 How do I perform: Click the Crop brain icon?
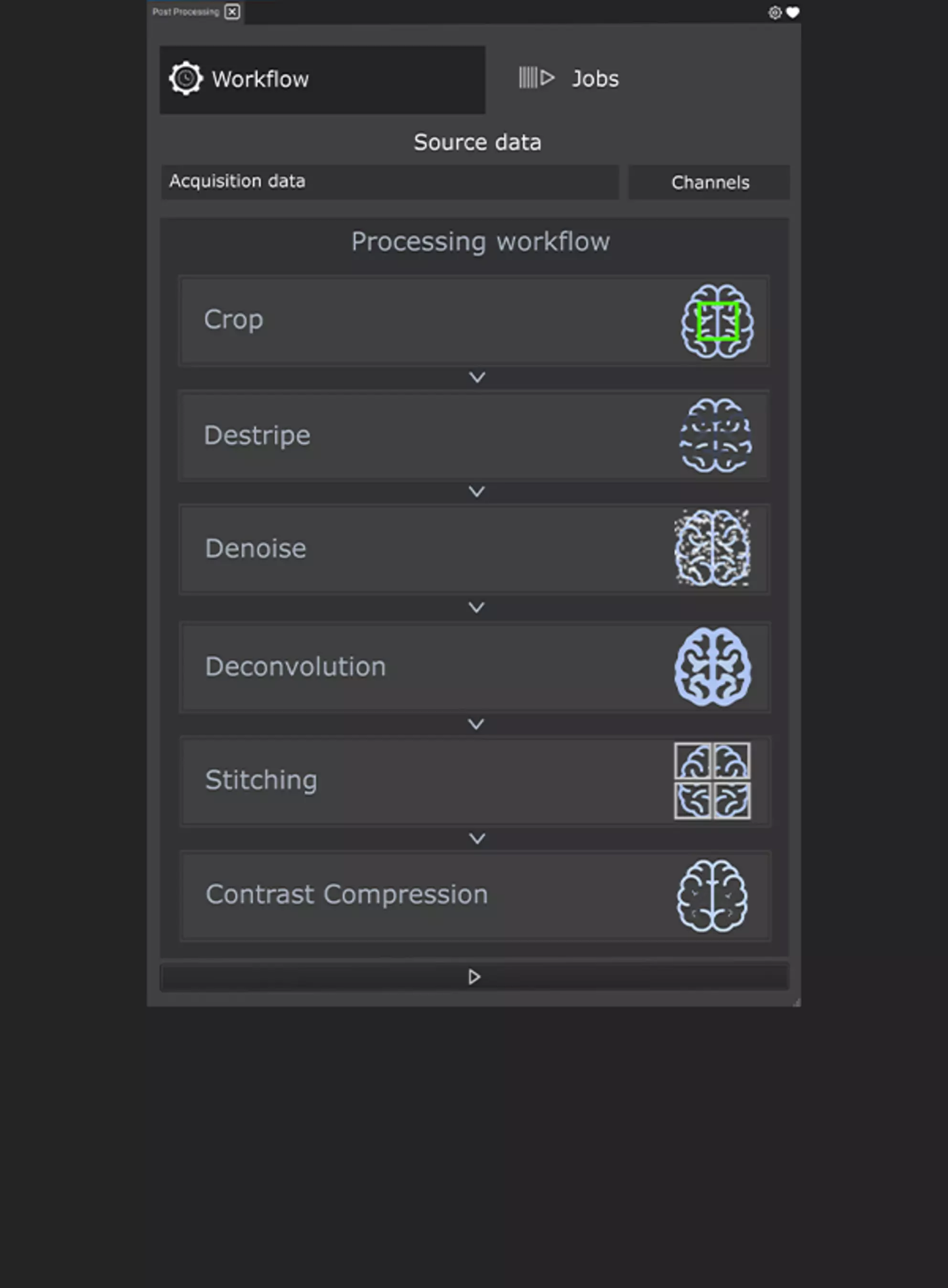[717, 322]
